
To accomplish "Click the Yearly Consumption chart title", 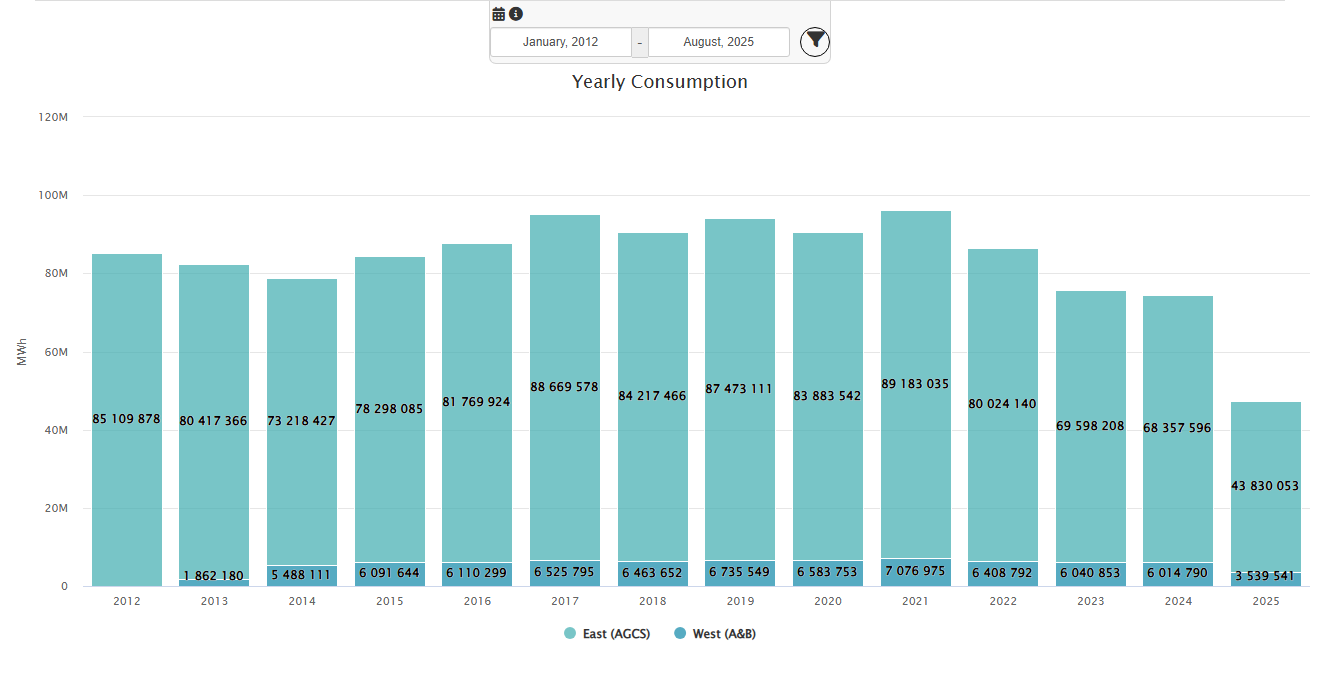I will coord(659,82).
